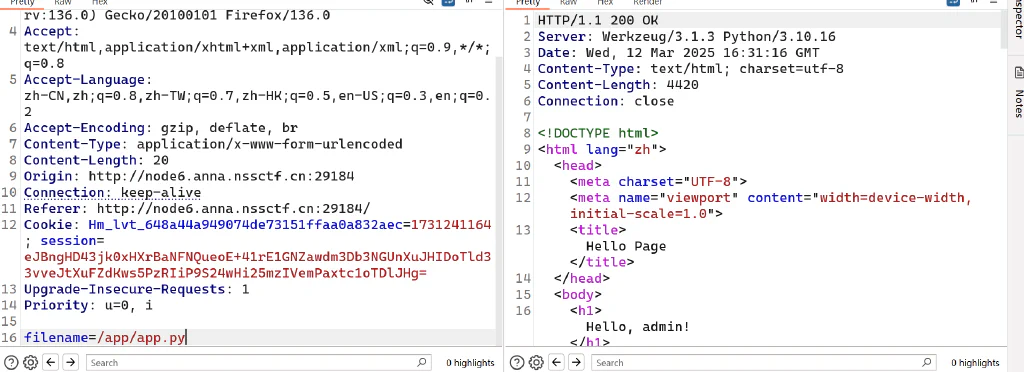
Task: Go to previous search match in request
Action: pyautogui.click(x=51, y=362)
